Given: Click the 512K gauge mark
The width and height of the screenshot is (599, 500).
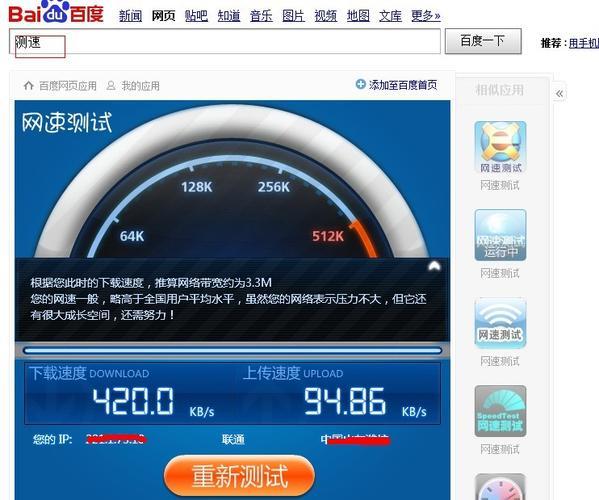Looking at the screenshot, I should [x=328, y=236].
